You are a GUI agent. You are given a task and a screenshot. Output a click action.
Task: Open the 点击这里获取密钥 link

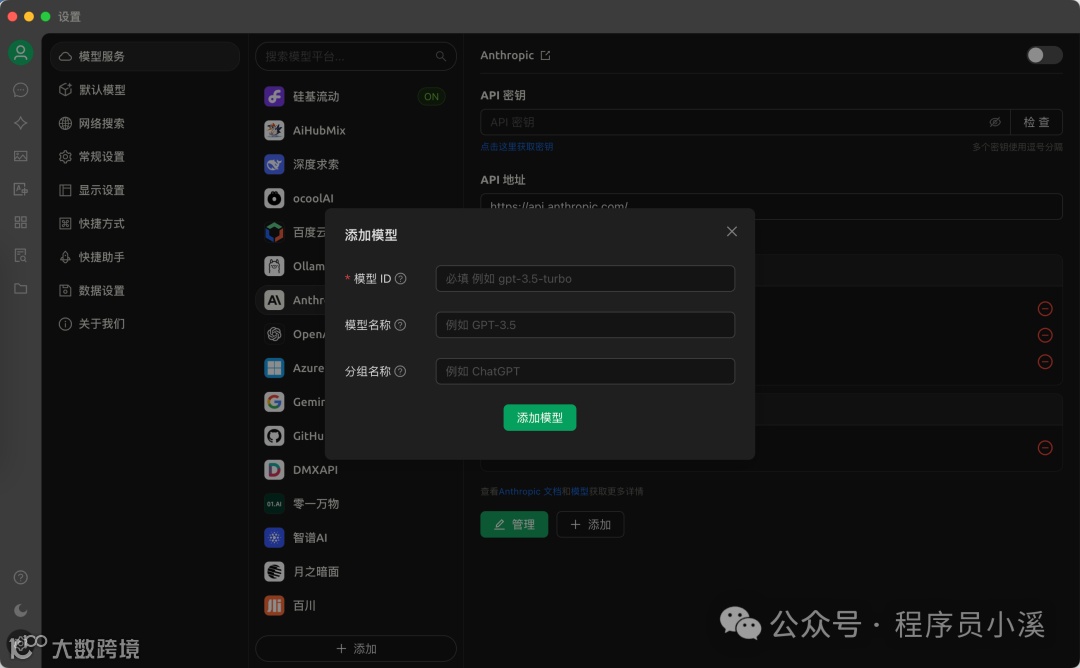click(517, 147)
